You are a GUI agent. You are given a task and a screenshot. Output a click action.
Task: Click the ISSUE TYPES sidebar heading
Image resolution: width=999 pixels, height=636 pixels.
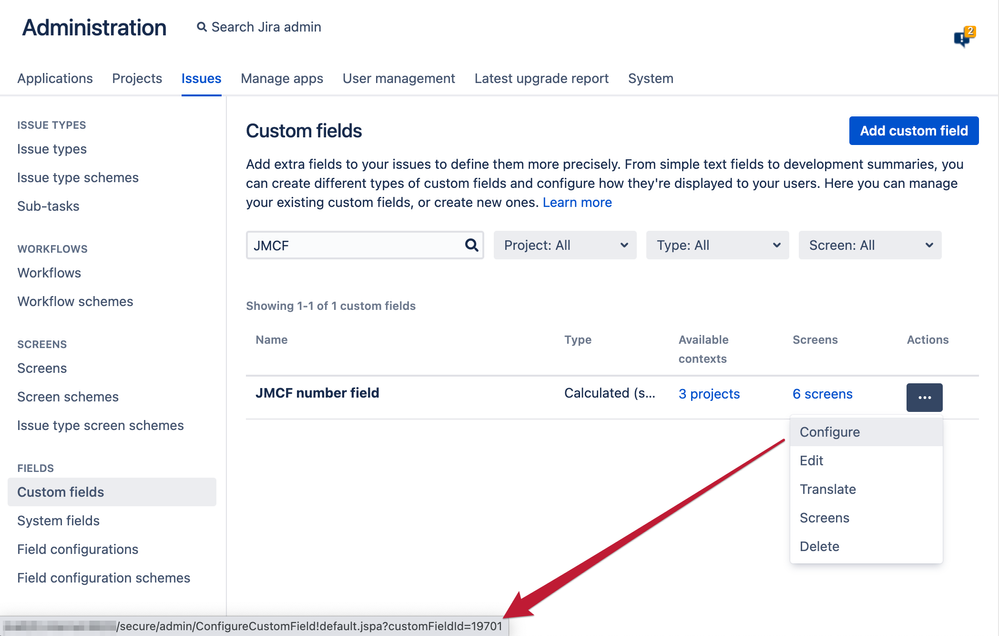52,125
